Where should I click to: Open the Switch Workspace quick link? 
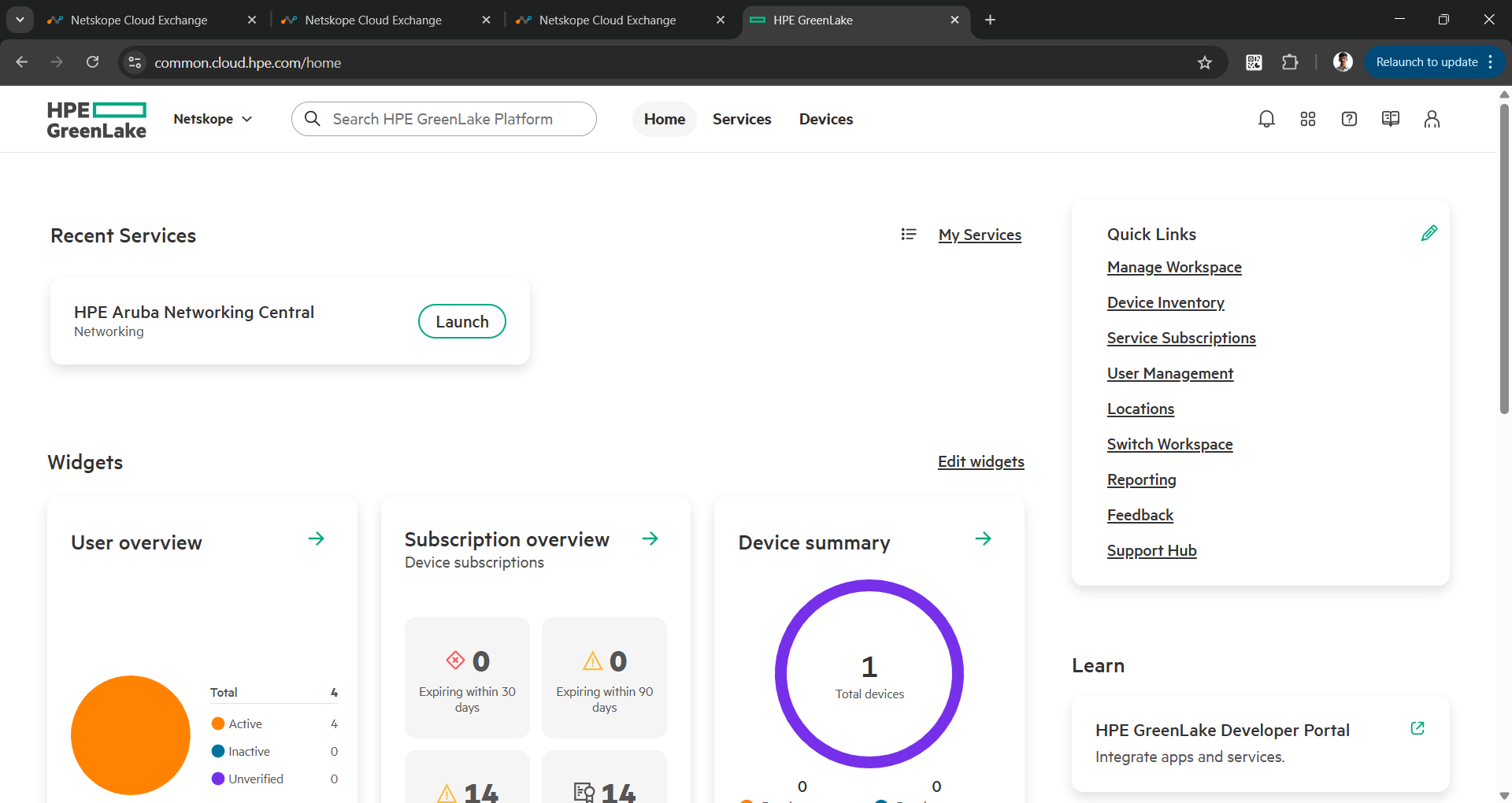point(1169,444)
